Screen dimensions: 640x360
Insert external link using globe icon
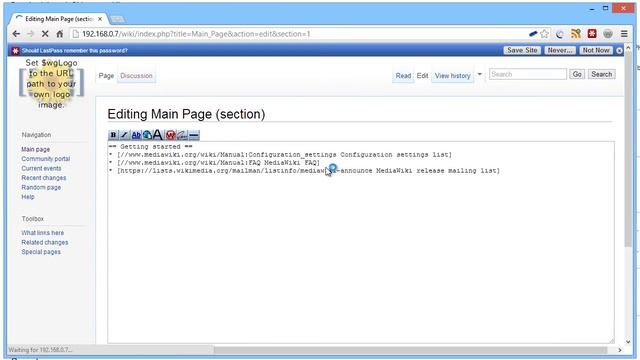pyautogui.click(x=147, y=135)
